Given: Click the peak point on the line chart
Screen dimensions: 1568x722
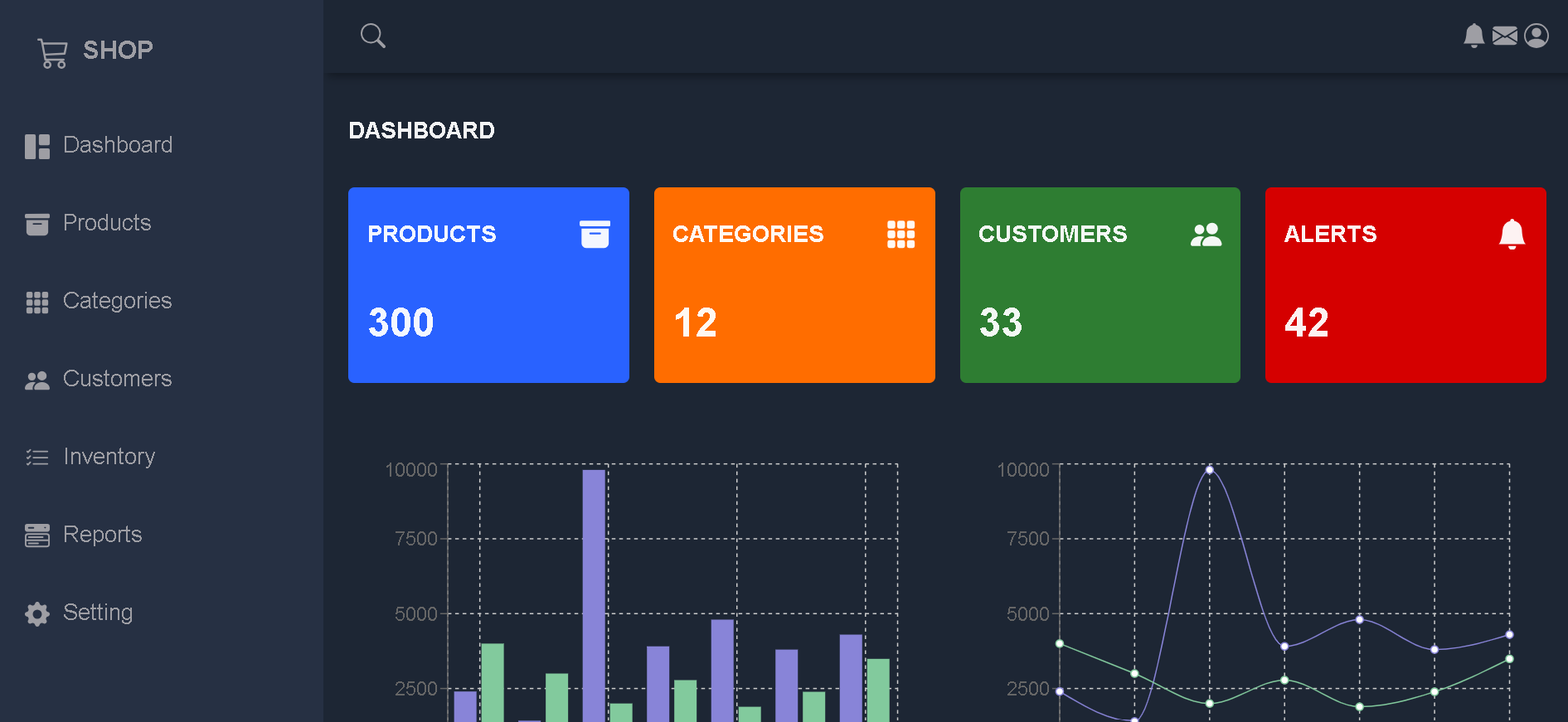Looking at the screenshot, I should 1209,470.
